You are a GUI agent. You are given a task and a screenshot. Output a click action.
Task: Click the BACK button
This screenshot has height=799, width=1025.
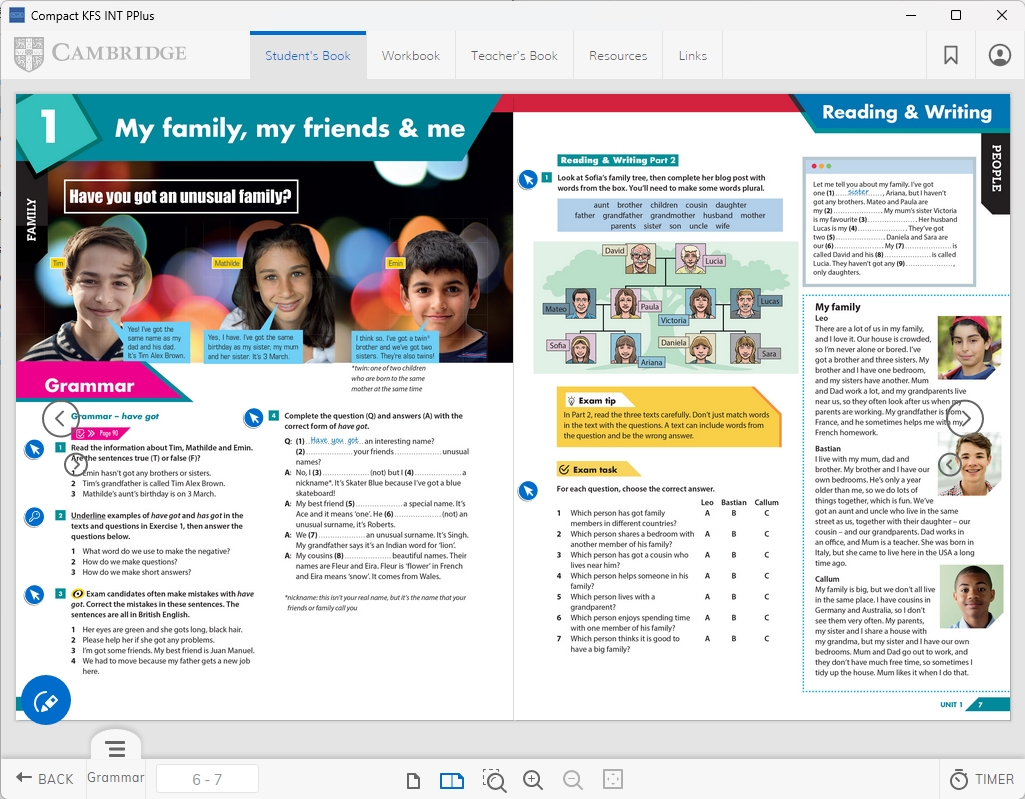[x=44, y=779]
